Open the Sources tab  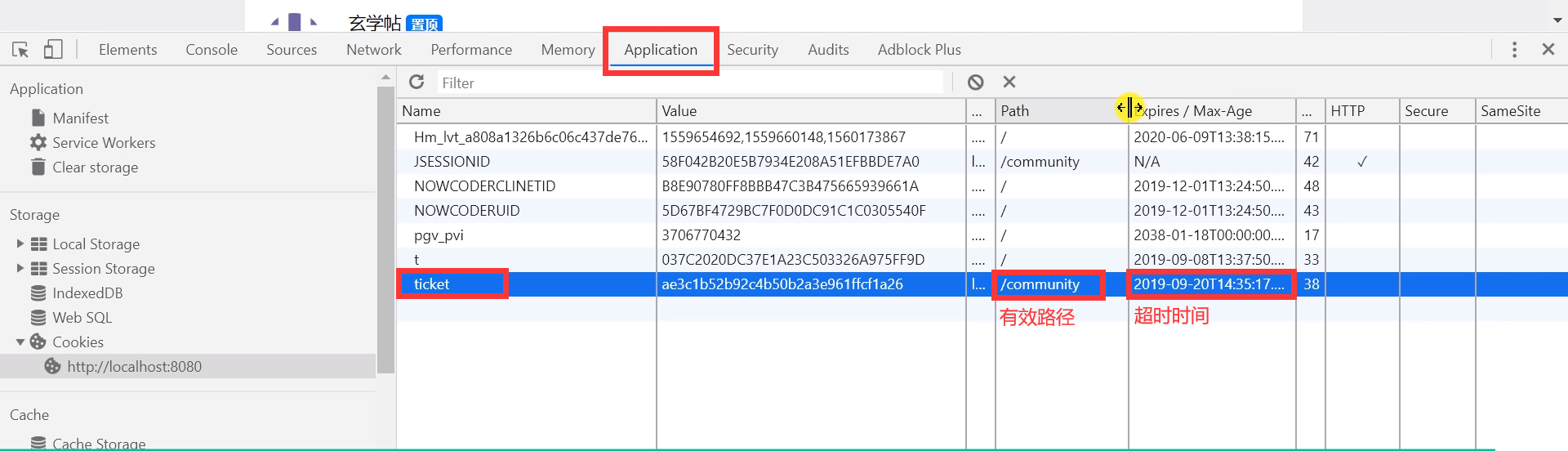pos(292,50)
